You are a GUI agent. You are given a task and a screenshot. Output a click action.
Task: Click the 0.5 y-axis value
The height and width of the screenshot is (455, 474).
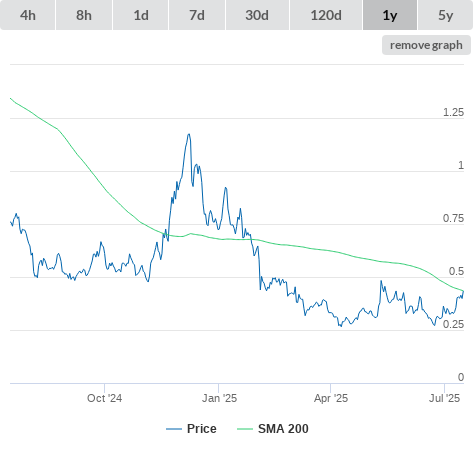(x=456, y=271)
